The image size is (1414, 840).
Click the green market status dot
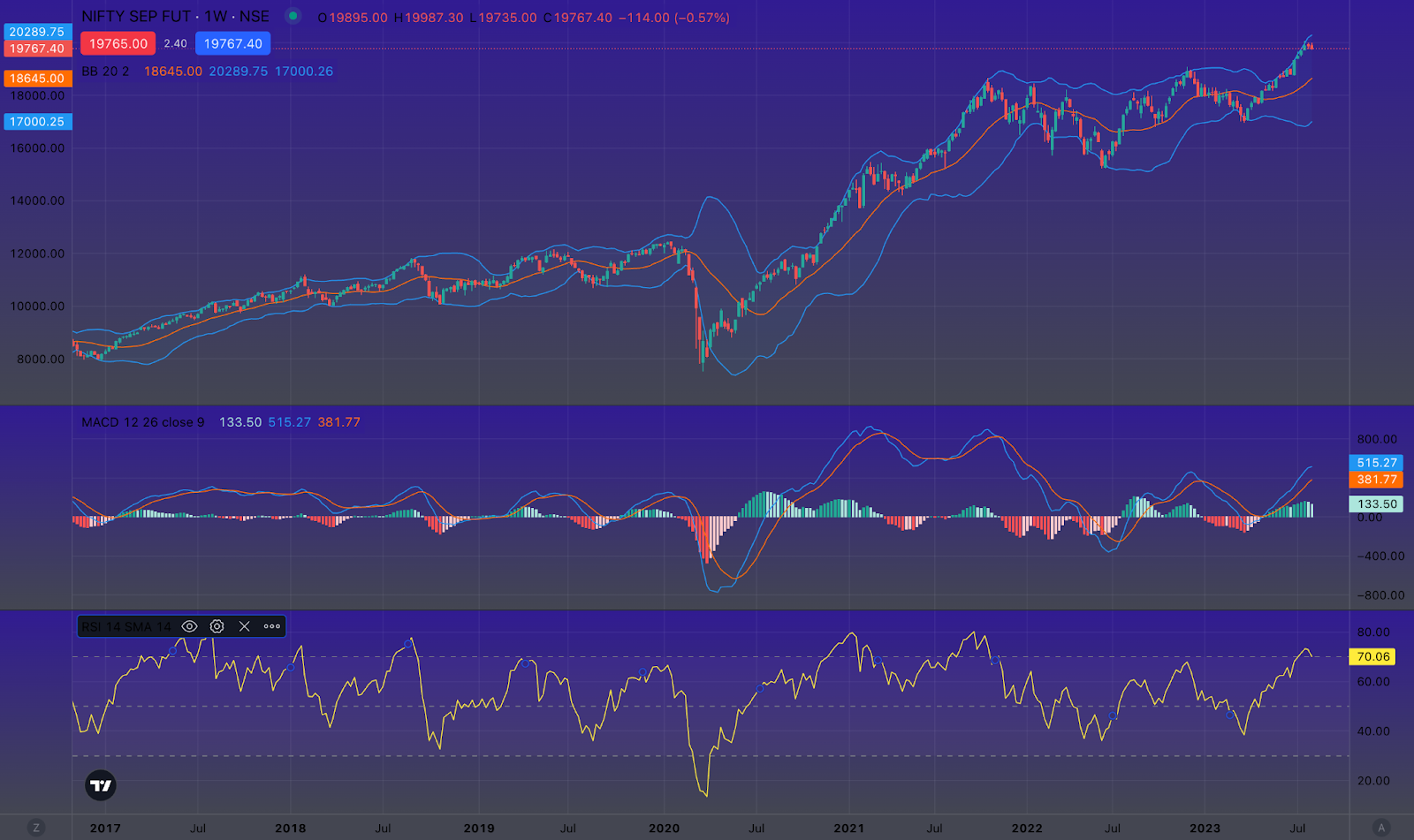click(293, 16)
